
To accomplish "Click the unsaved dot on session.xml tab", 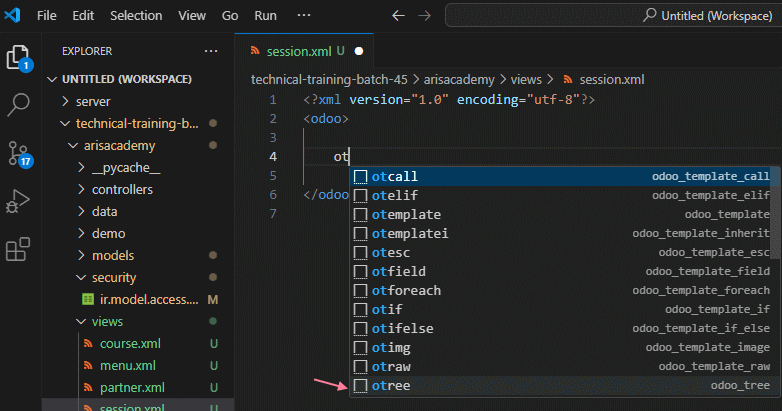I will click(359, 51).
